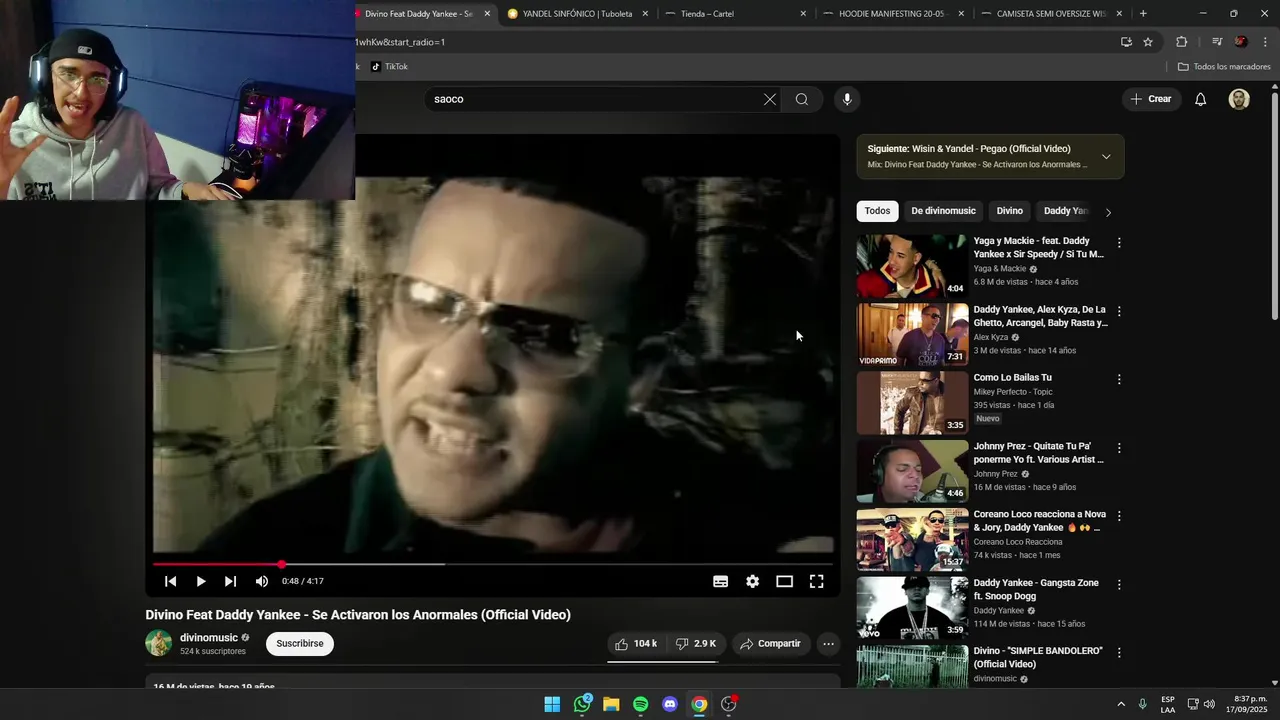This screenshot has width=1280, height=720.
Task: Click the divinomusic channel name
Action: click(x=209, y=638)
